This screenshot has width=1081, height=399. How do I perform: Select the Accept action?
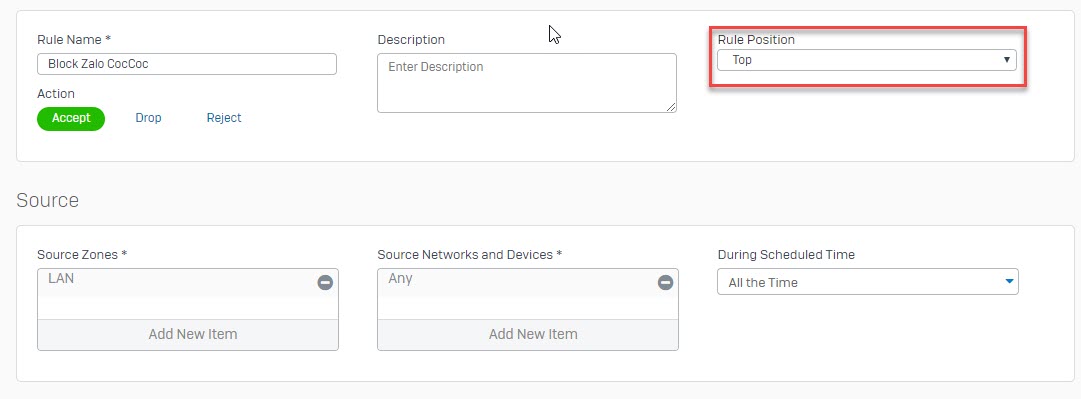71,119
